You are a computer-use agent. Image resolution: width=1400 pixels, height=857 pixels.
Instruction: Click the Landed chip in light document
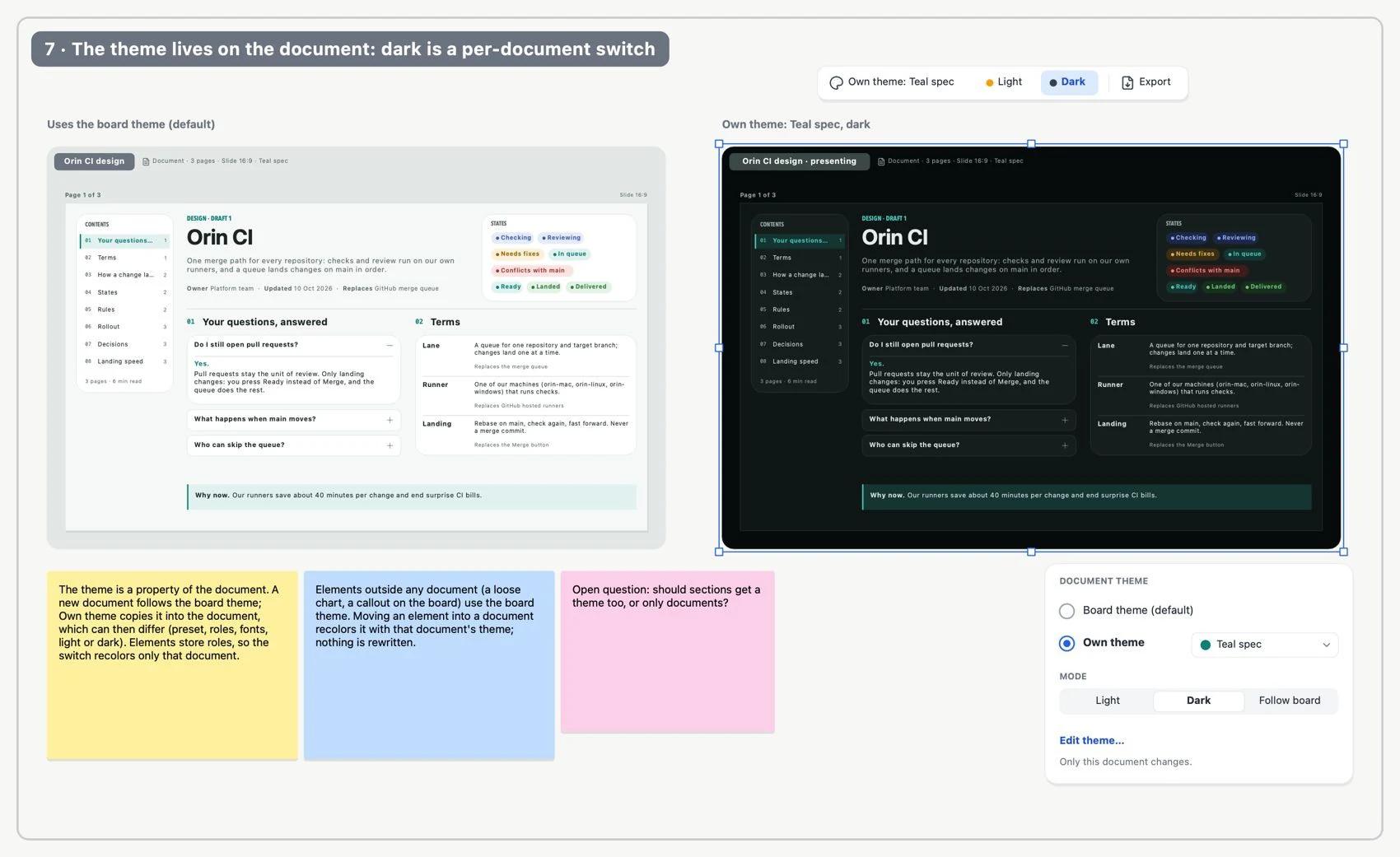(x=545, y=287)
